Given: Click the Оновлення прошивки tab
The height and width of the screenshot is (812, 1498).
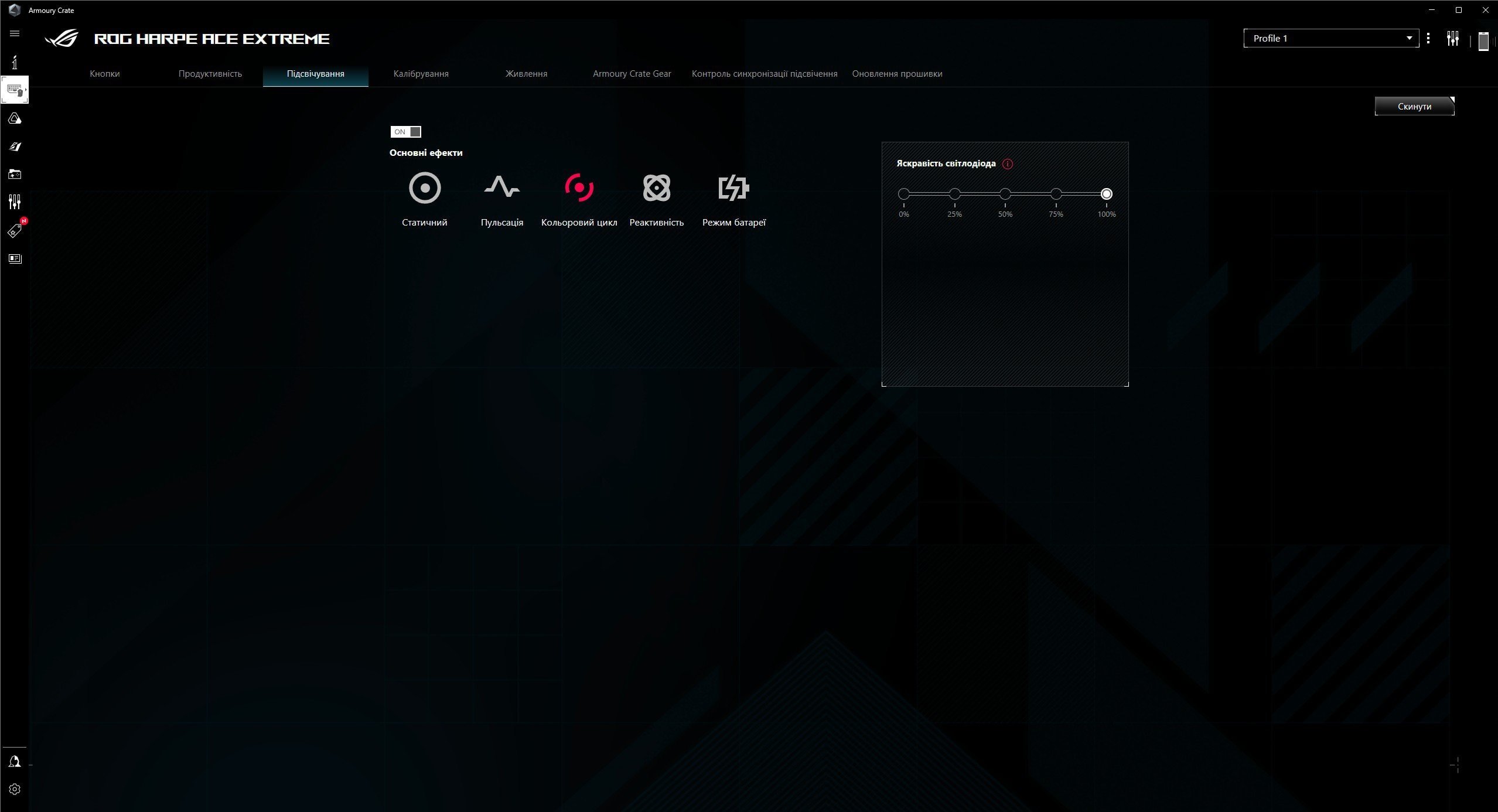Looking at the screenshot, I should (x=897, y=73).
